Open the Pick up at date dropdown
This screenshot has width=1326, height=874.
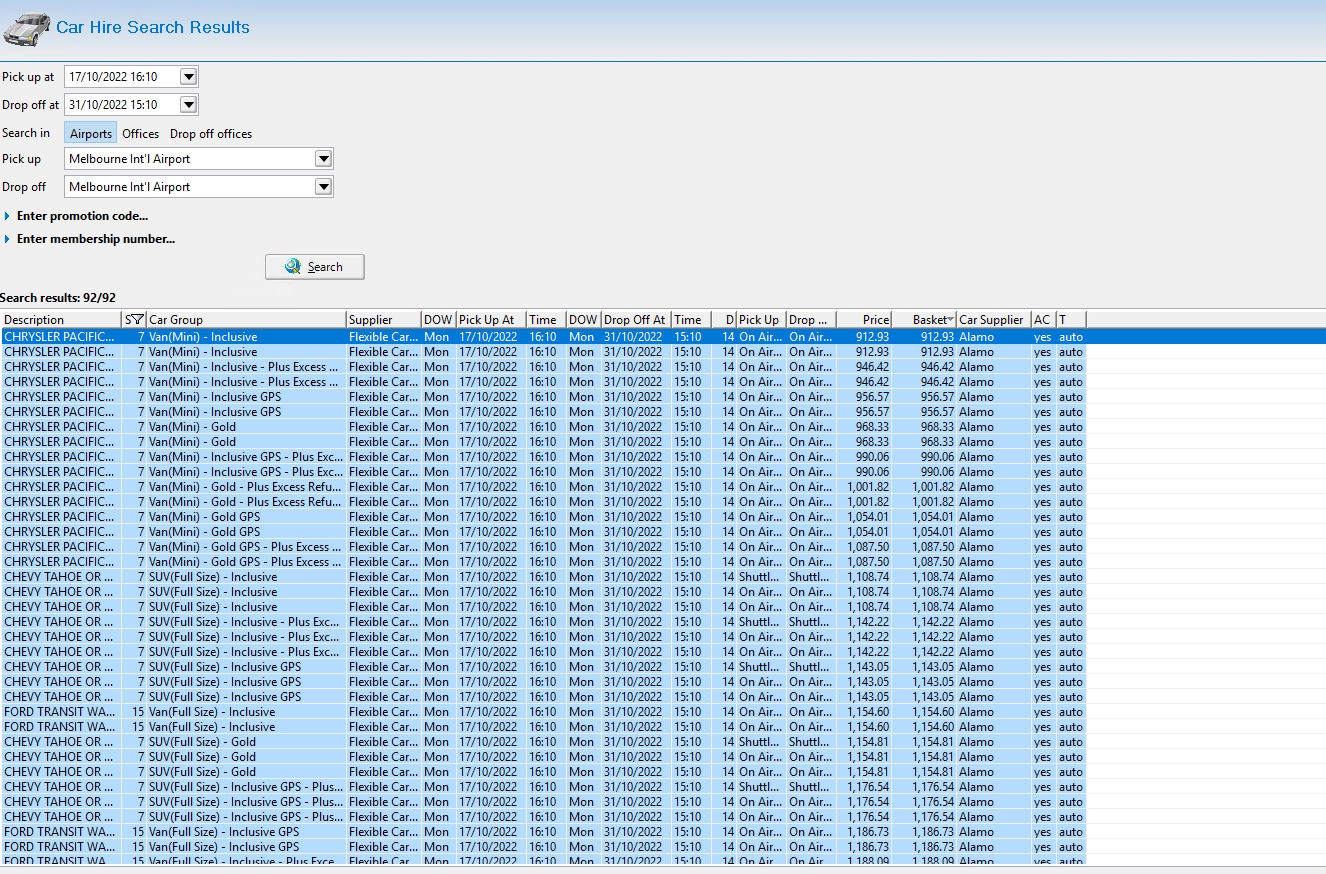click(x=189, y=77)
